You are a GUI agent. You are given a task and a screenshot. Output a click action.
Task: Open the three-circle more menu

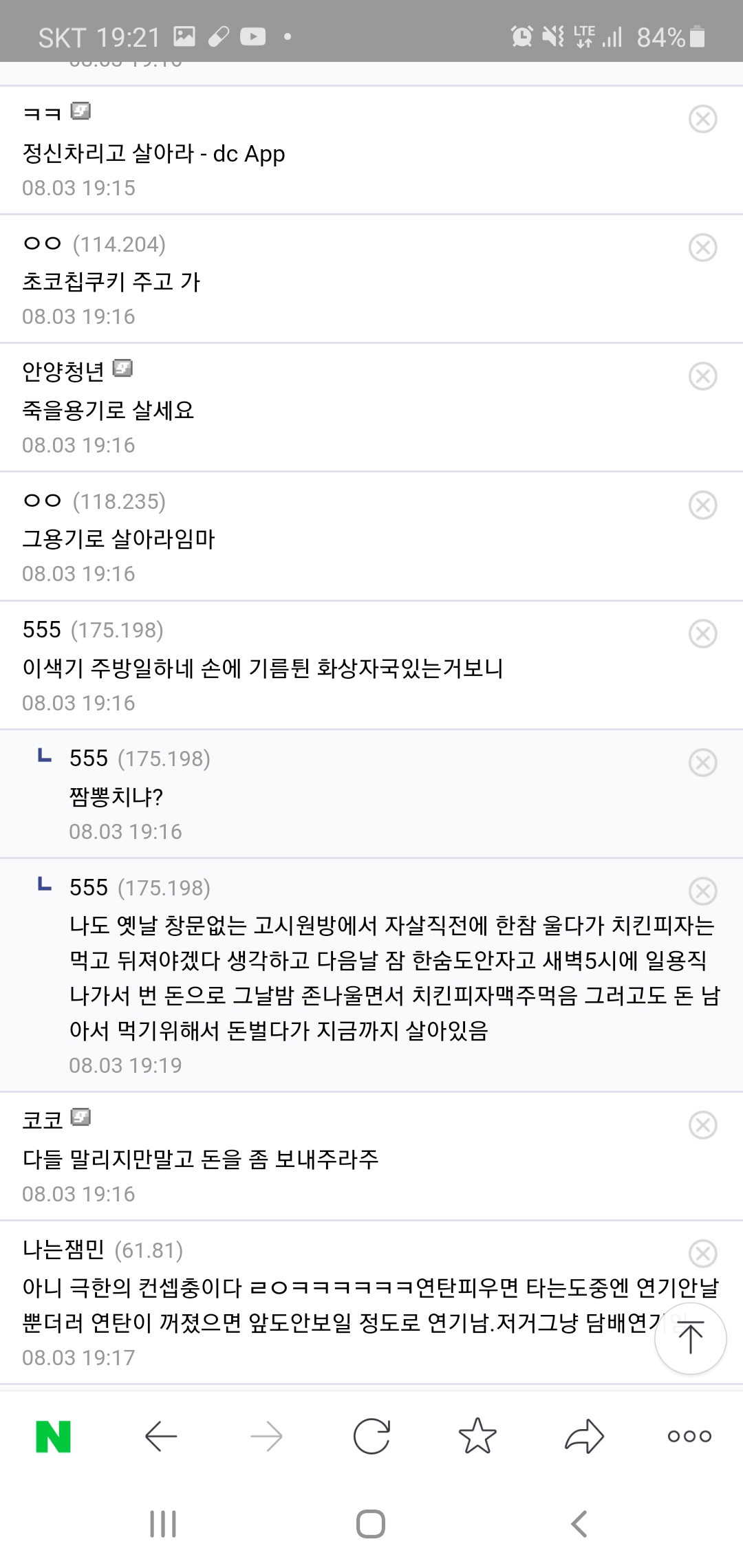click(689, 1436)
